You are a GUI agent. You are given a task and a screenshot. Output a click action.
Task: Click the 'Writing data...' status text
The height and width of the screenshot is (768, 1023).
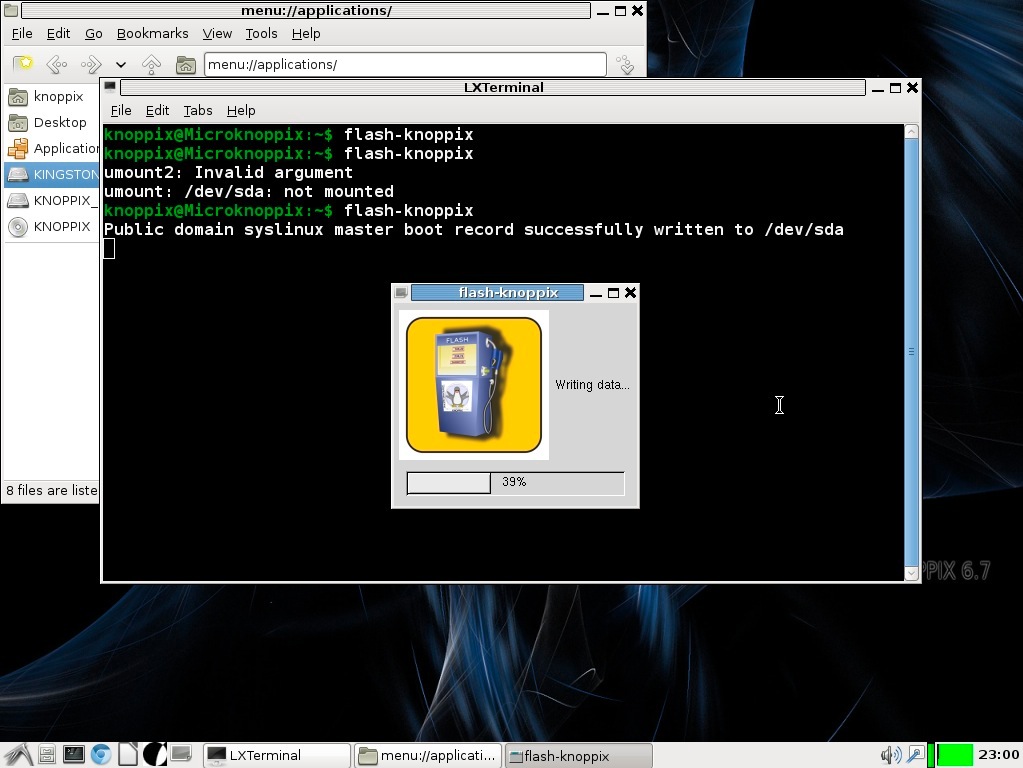[592, 385]
